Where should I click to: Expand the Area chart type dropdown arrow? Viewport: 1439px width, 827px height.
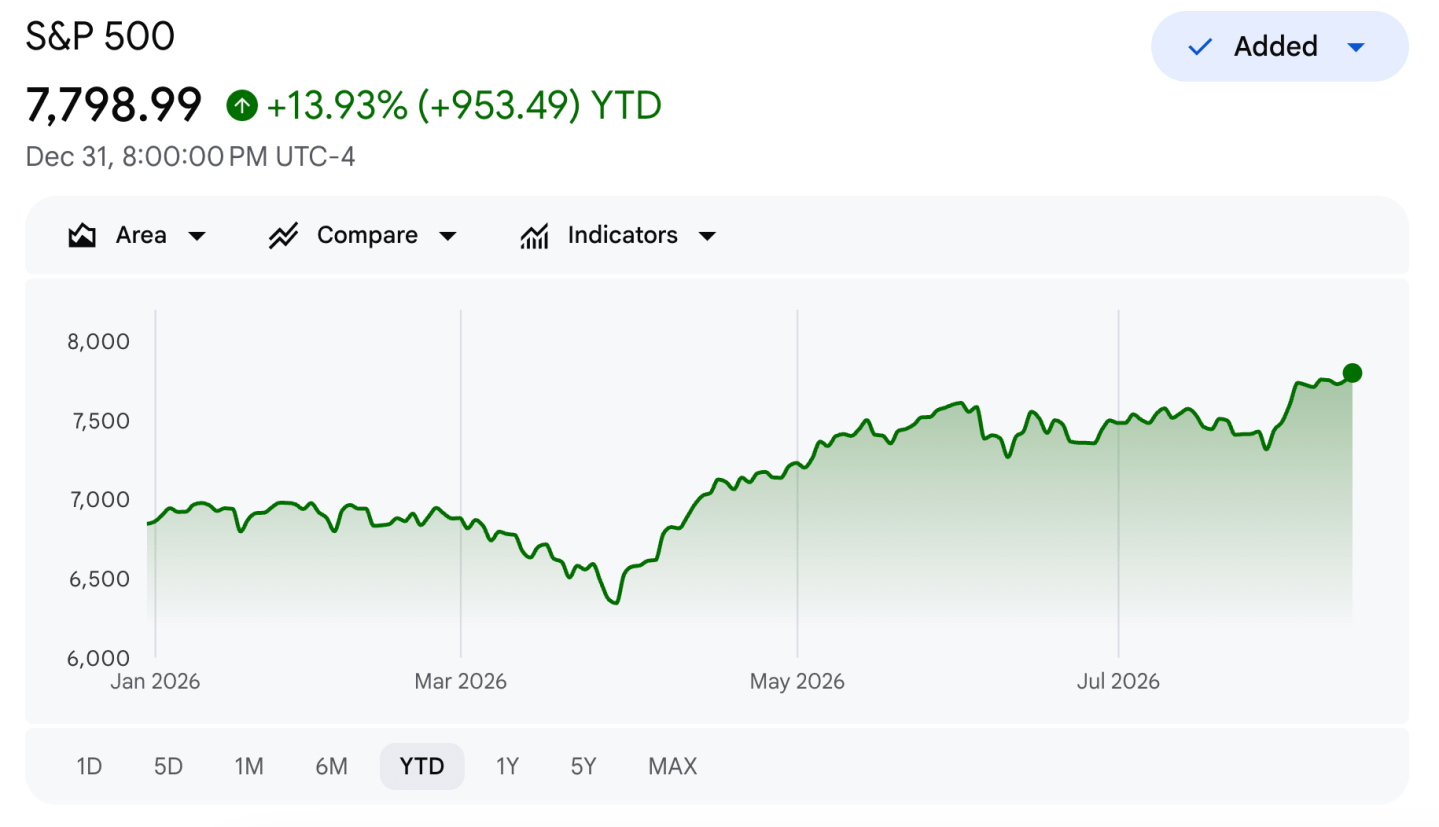pyautogui.click(x=197, y=237)
